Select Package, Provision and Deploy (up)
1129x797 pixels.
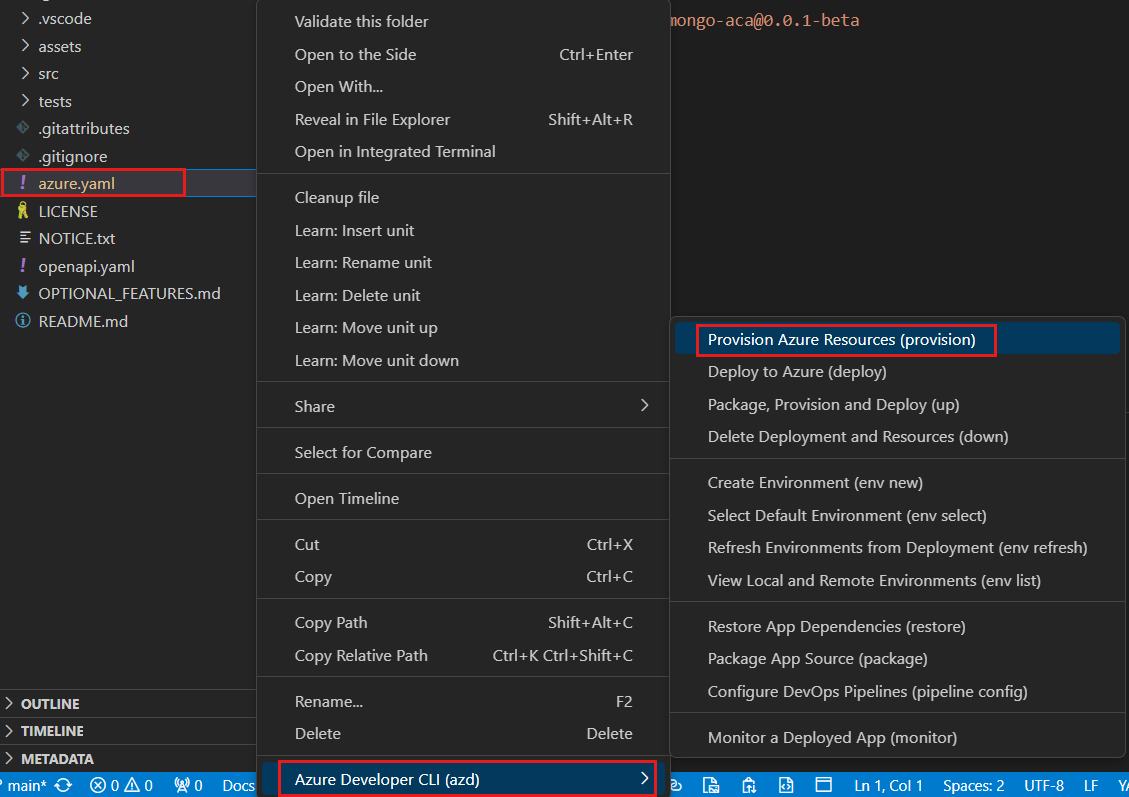[897, 405]
